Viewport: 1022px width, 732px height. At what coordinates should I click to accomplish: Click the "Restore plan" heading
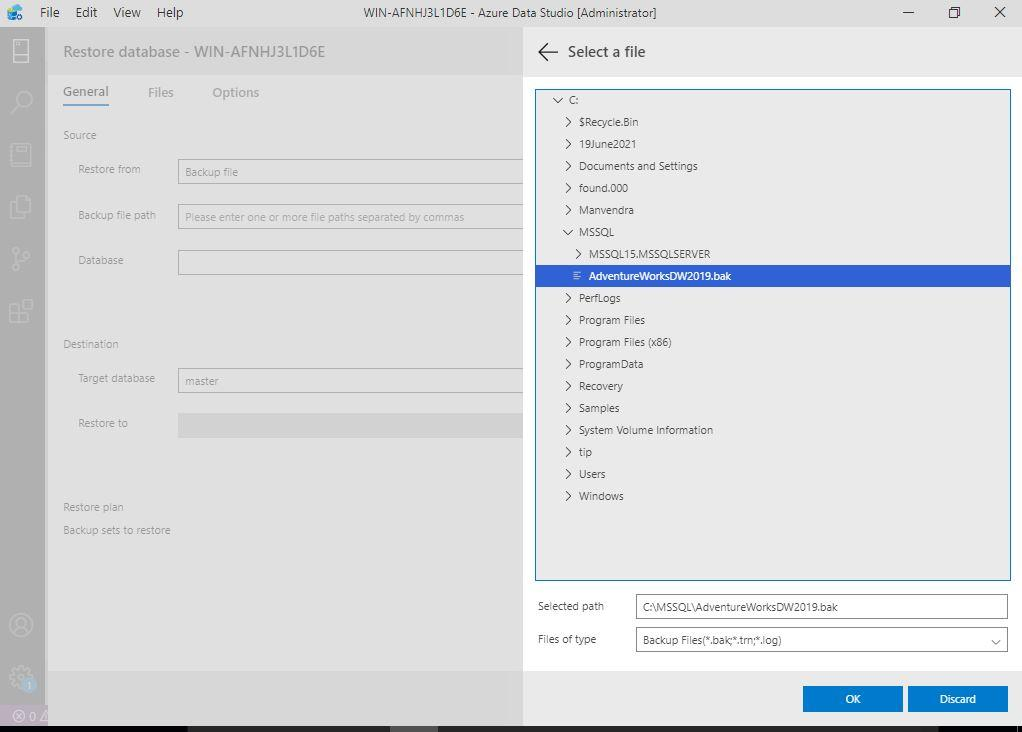[x=93, y=507]
